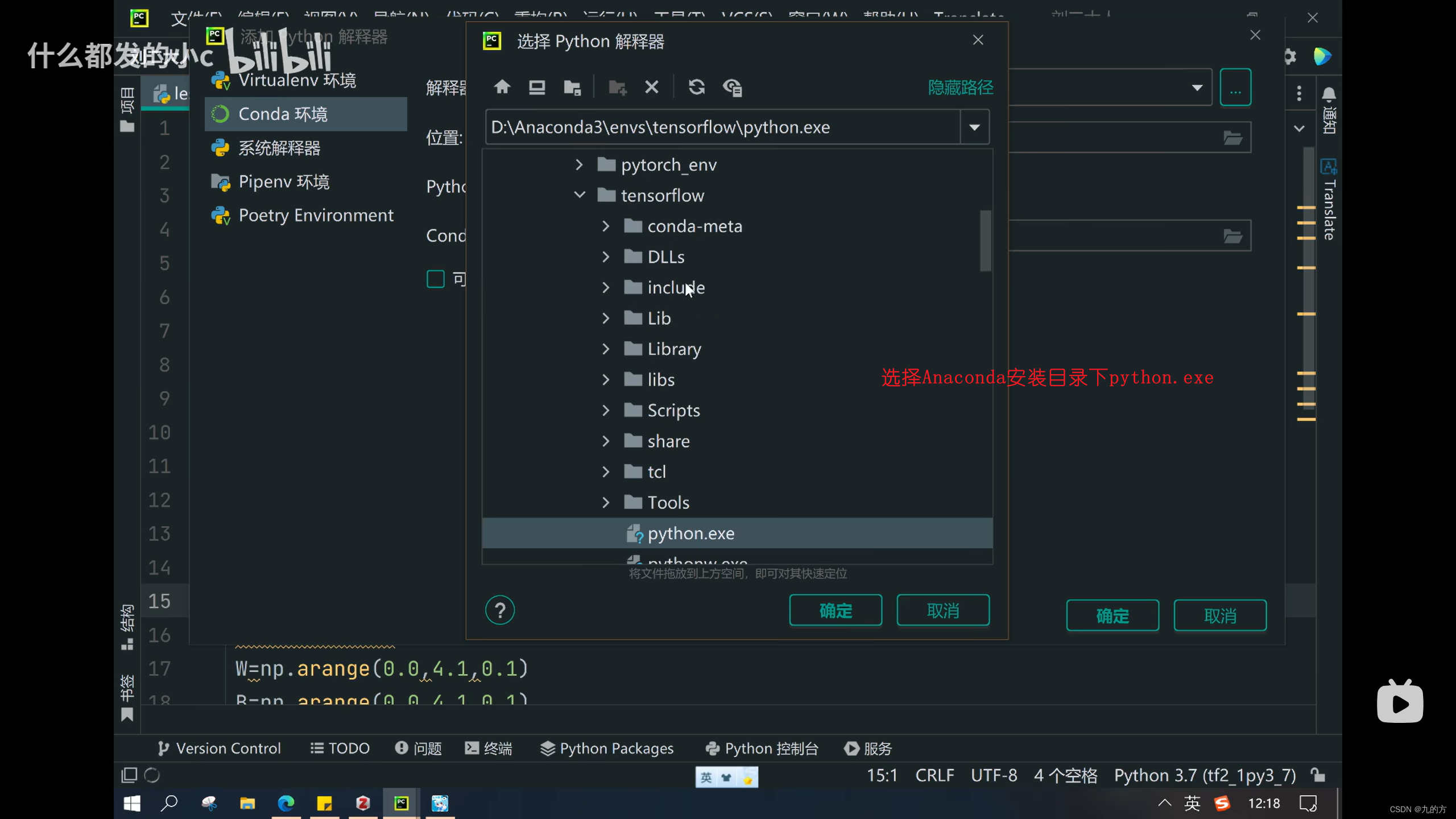Screen dimensions: 1456x819
Task: Click the desktop directory icon in file chooser
Action: tap(537, 87)
